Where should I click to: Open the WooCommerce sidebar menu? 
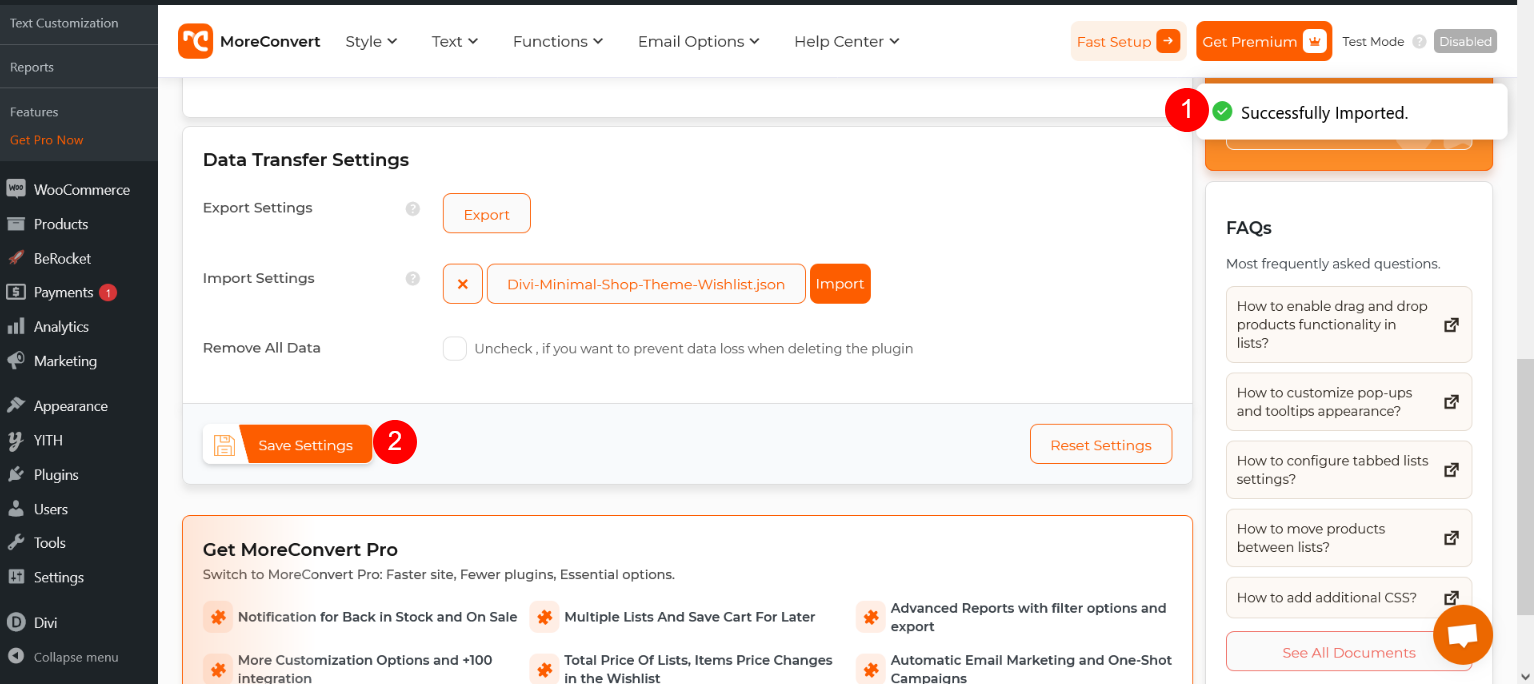coord(79,190)
